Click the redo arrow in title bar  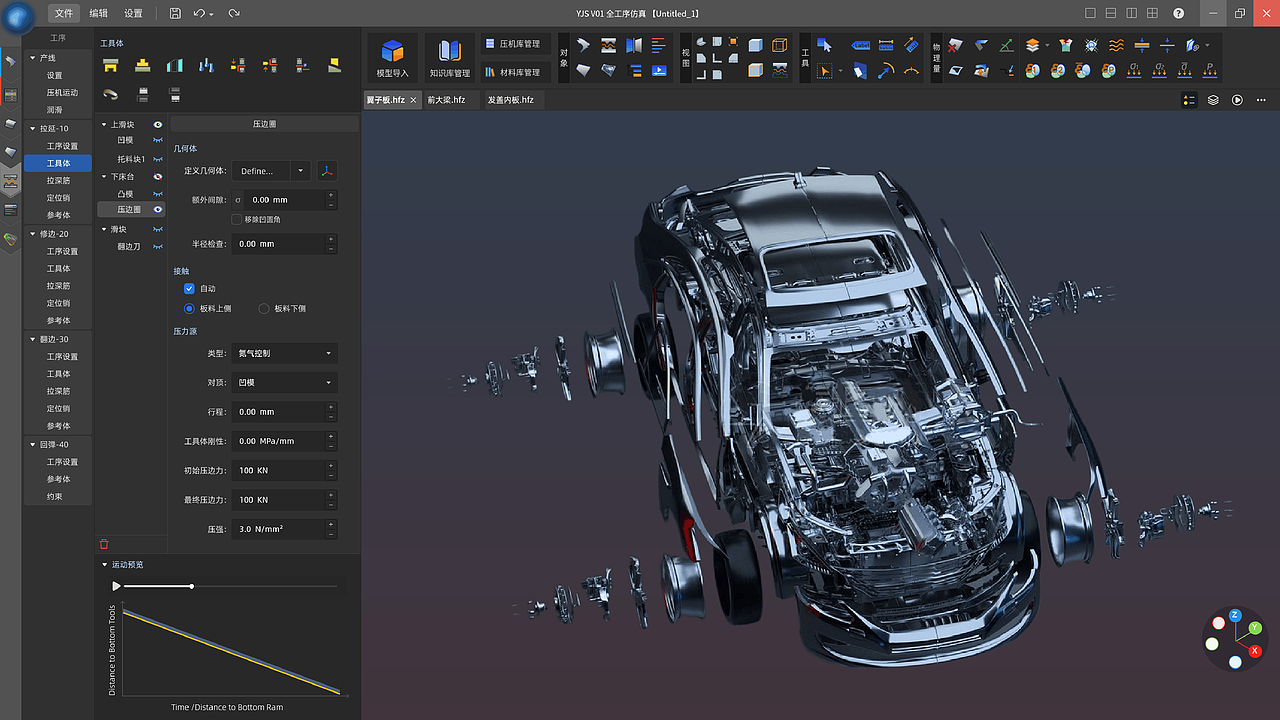click(234, 13)
